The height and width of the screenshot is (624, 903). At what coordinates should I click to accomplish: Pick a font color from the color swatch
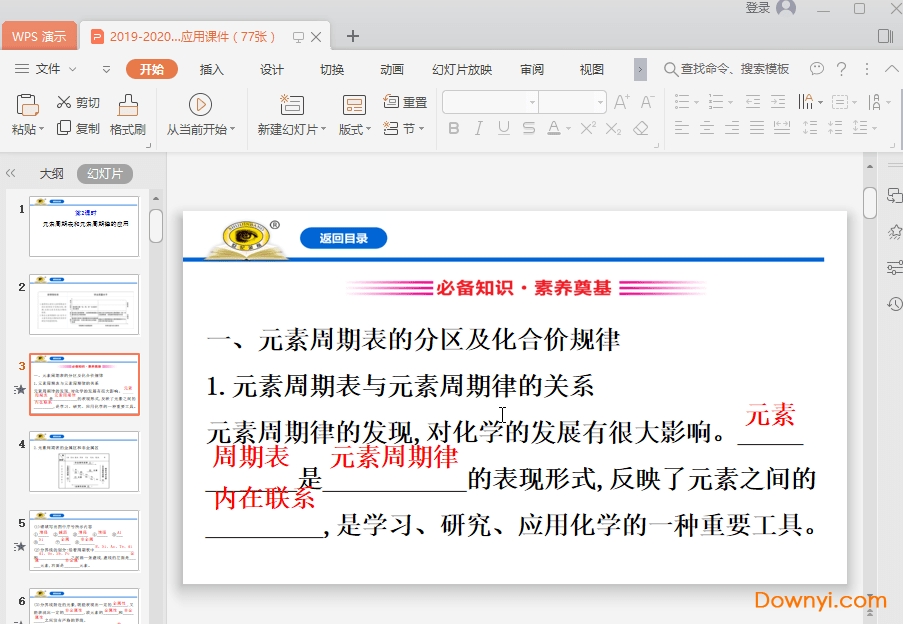pyautogui.click(x=555, y=128)
